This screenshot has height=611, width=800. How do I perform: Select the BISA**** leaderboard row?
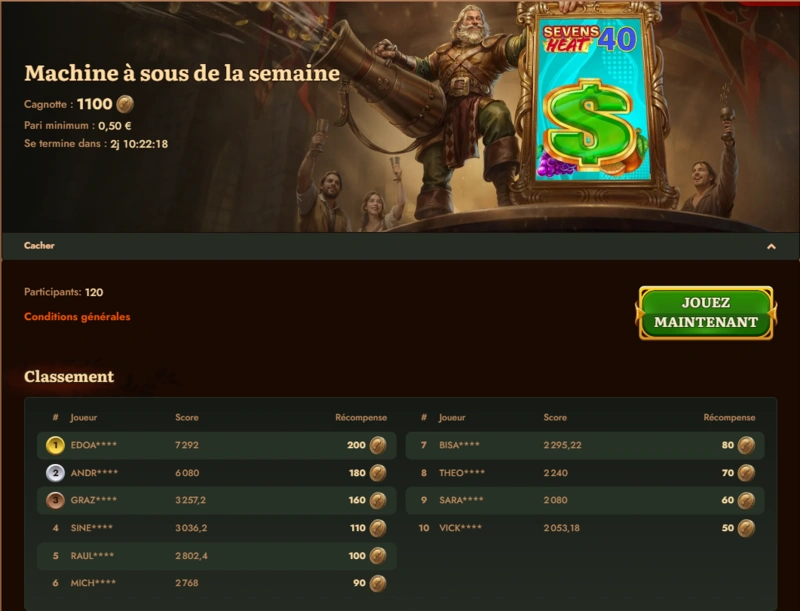click(x=585, y=445)
